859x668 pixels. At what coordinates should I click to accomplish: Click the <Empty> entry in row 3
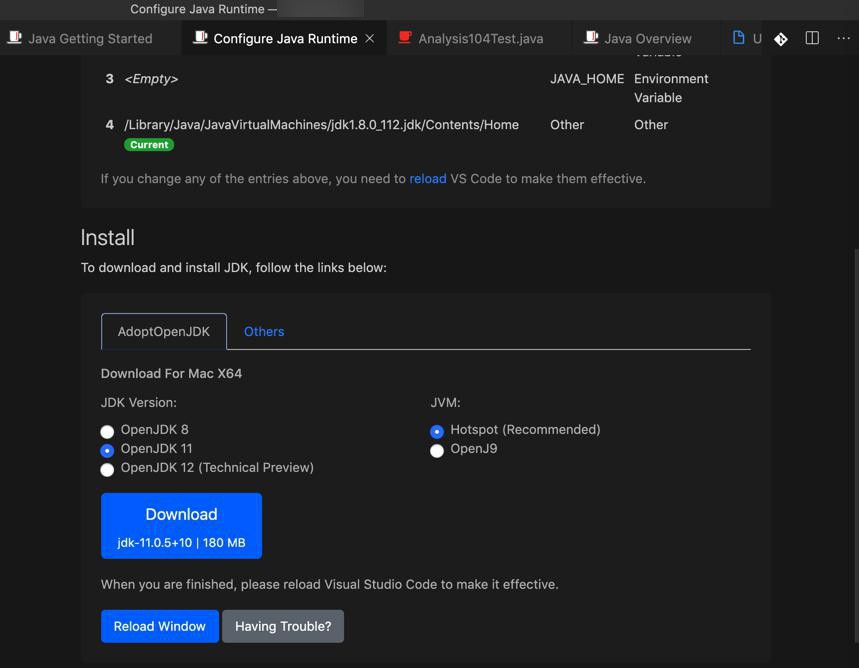point(151,79)
